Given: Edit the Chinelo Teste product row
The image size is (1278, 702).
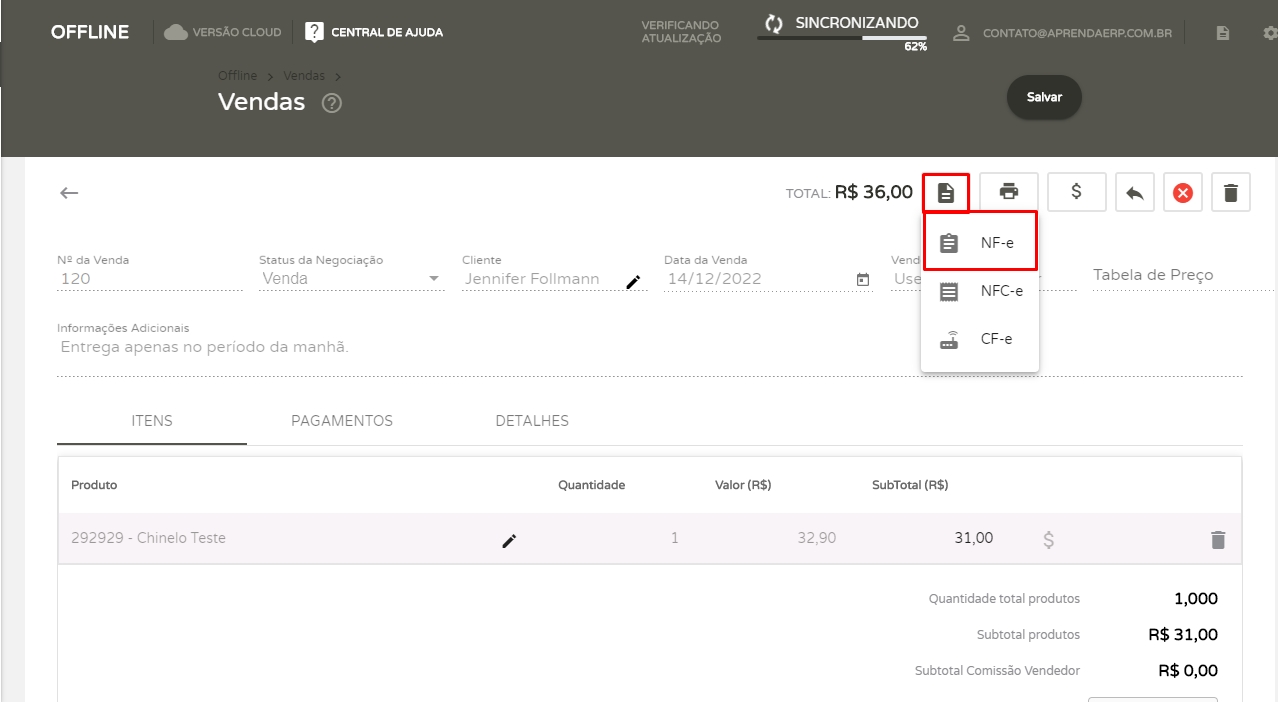Looking at the screenshot, I should (x=509, y=540).
